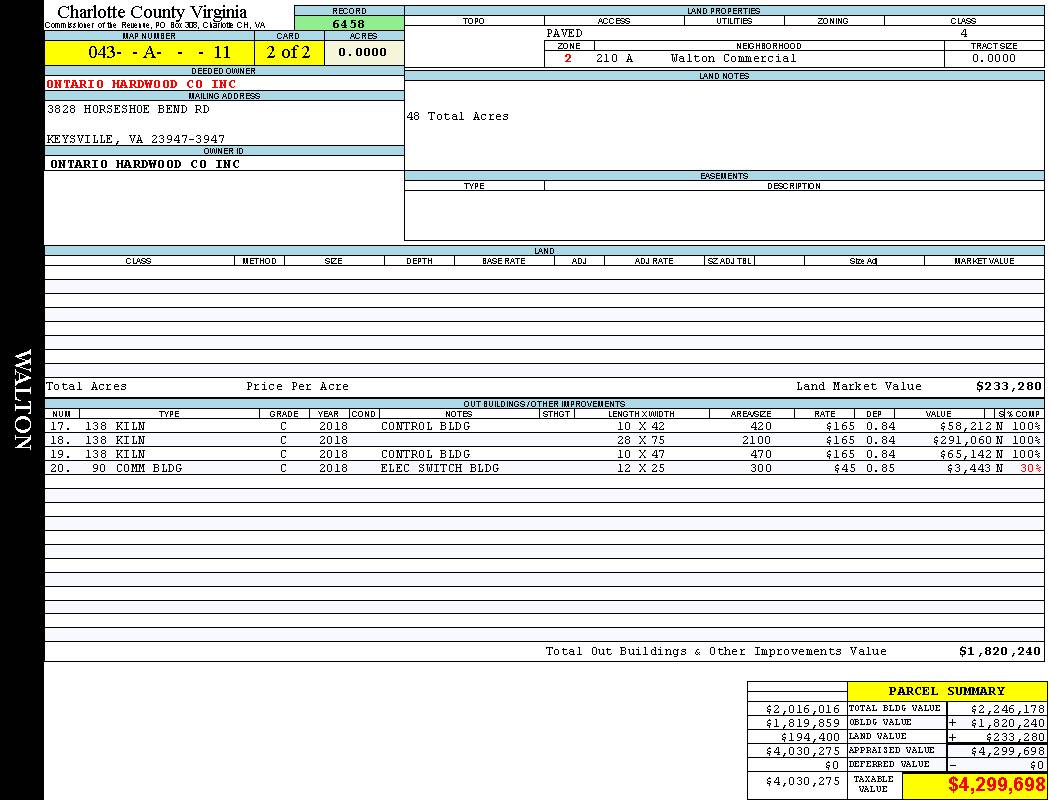
Task: Select the Owner ID name field
Action: pyautogui.click(x=145, y=164)
